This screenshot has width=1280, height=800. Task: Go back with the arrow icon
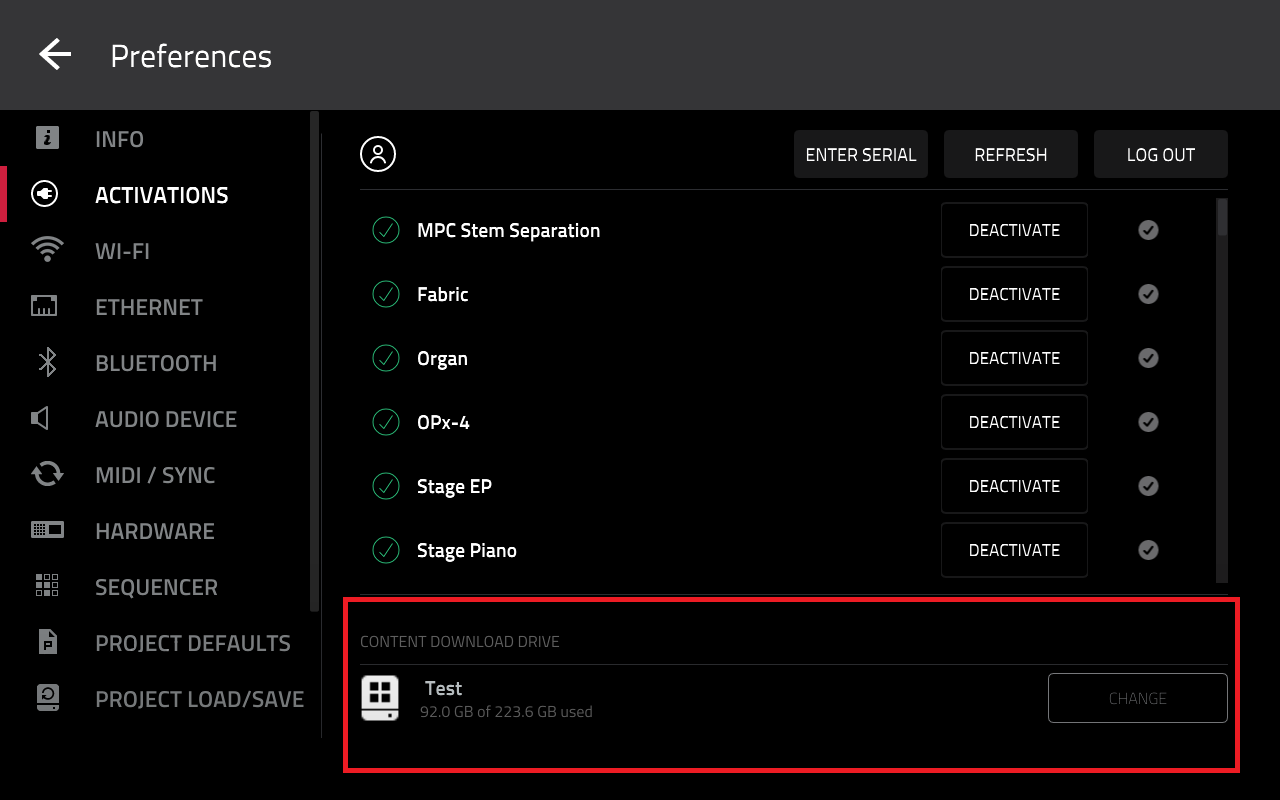tap(55, 55)
